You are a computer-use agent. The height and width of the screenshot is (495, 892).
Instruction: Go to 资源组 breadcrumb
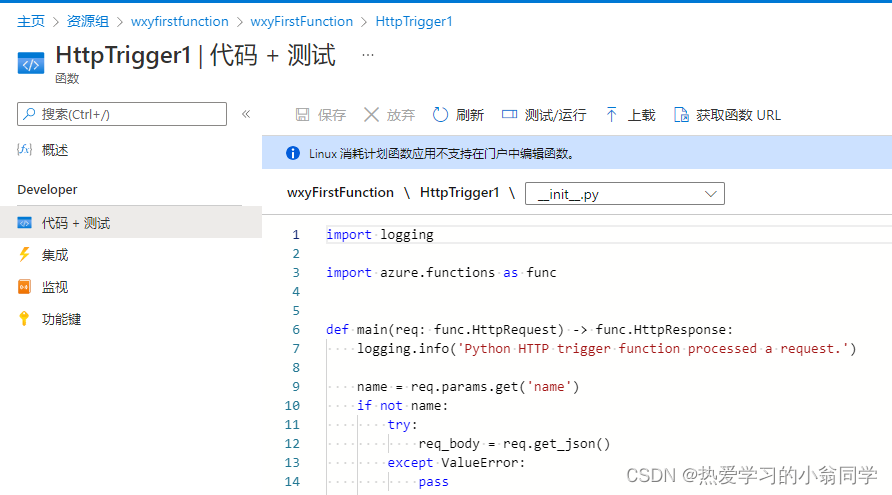point(88,22)
